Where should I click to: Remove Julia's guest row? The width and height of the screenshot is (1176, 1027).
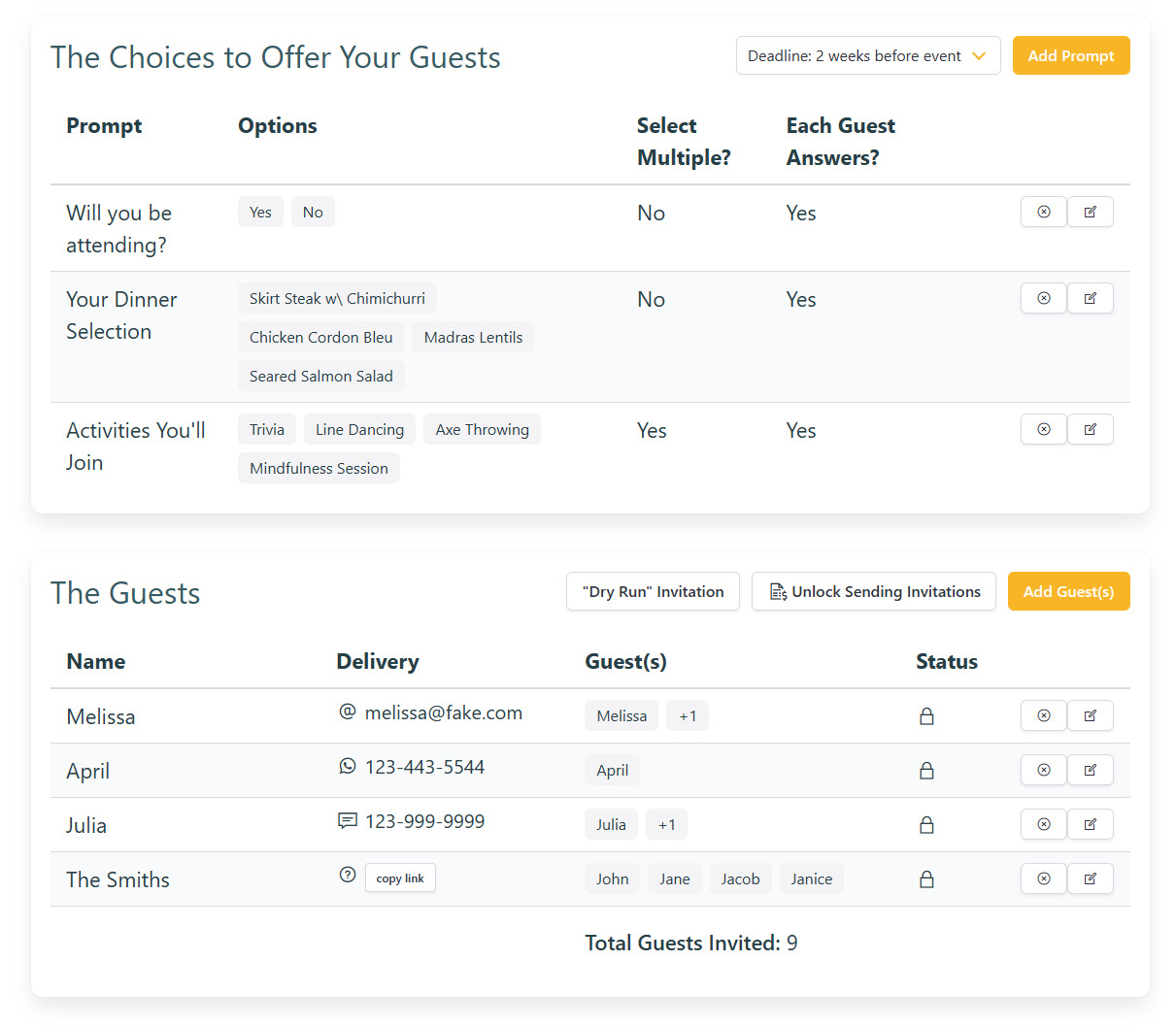[1043, 824]
